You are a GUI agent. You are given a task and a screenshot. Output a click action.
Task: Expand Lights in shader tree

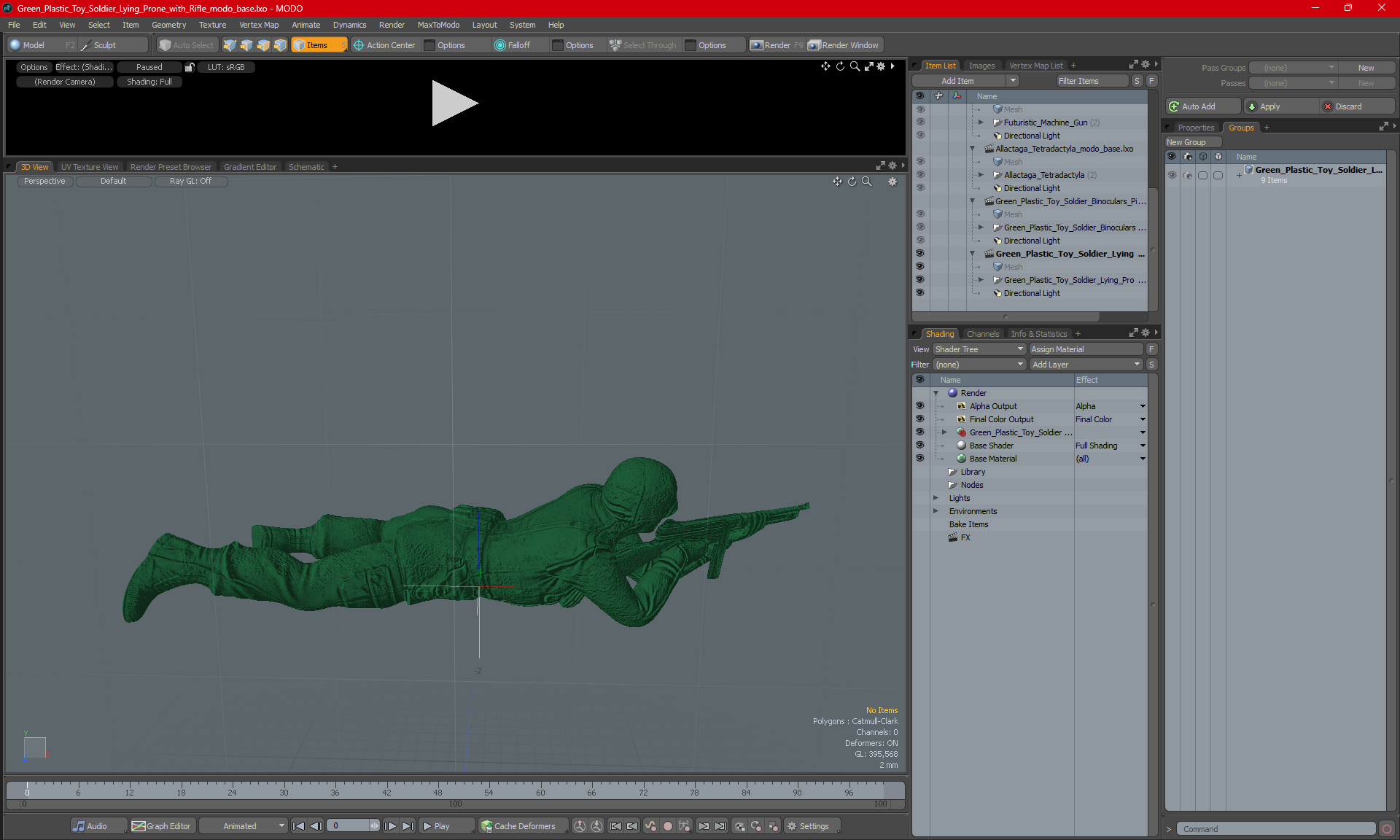tap(936, 498)
